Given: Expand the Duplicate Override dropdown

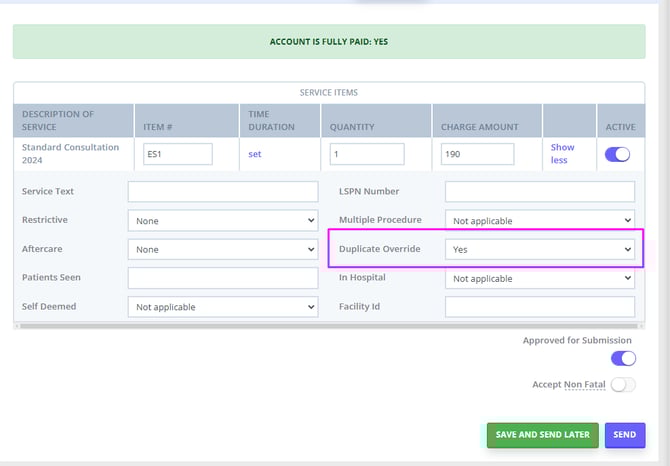Looking at the screenshot, I should pyautogui.click(x=539, y=249).
